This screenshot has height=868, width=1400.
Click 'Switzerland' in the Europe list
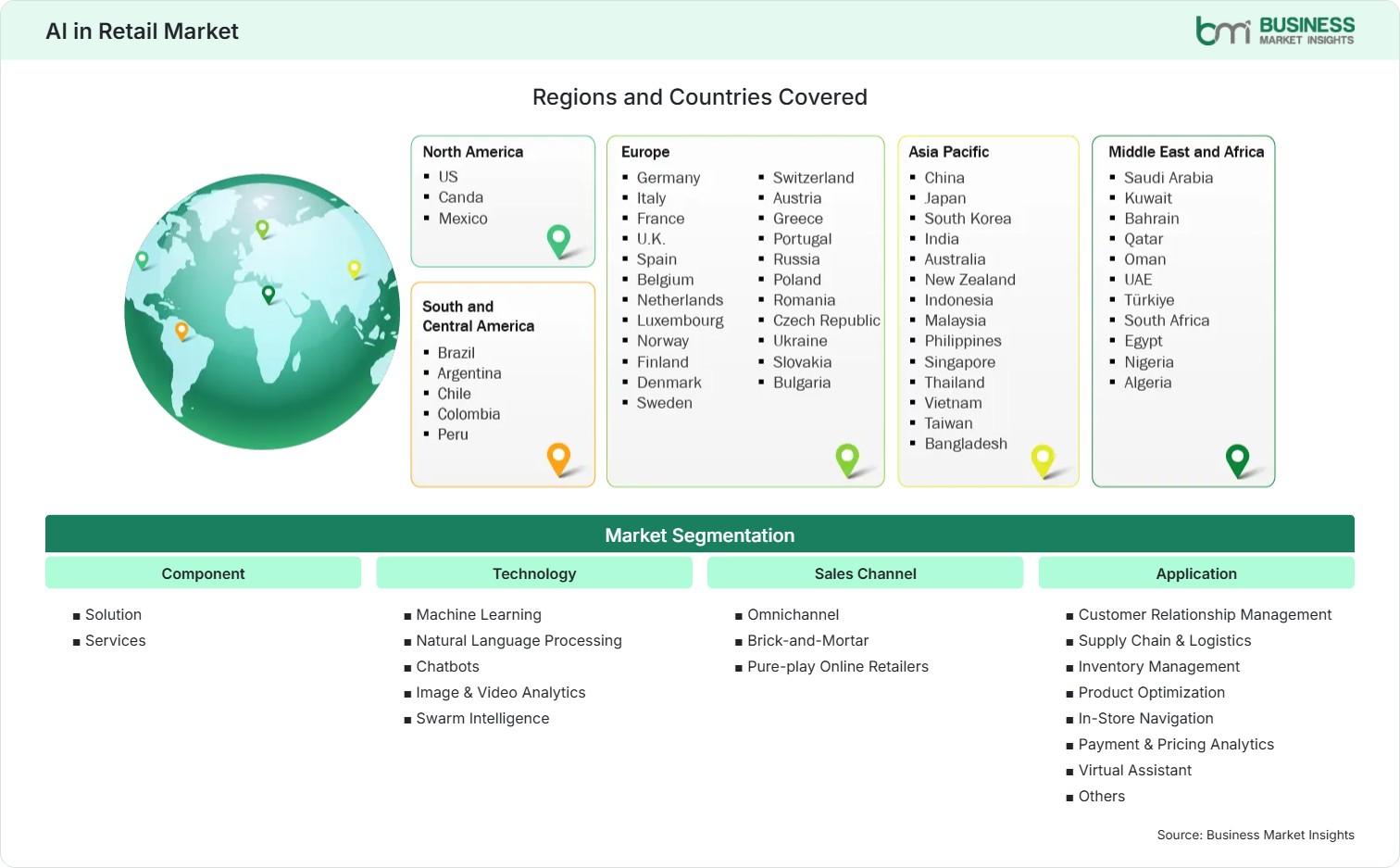pos(814,178)
